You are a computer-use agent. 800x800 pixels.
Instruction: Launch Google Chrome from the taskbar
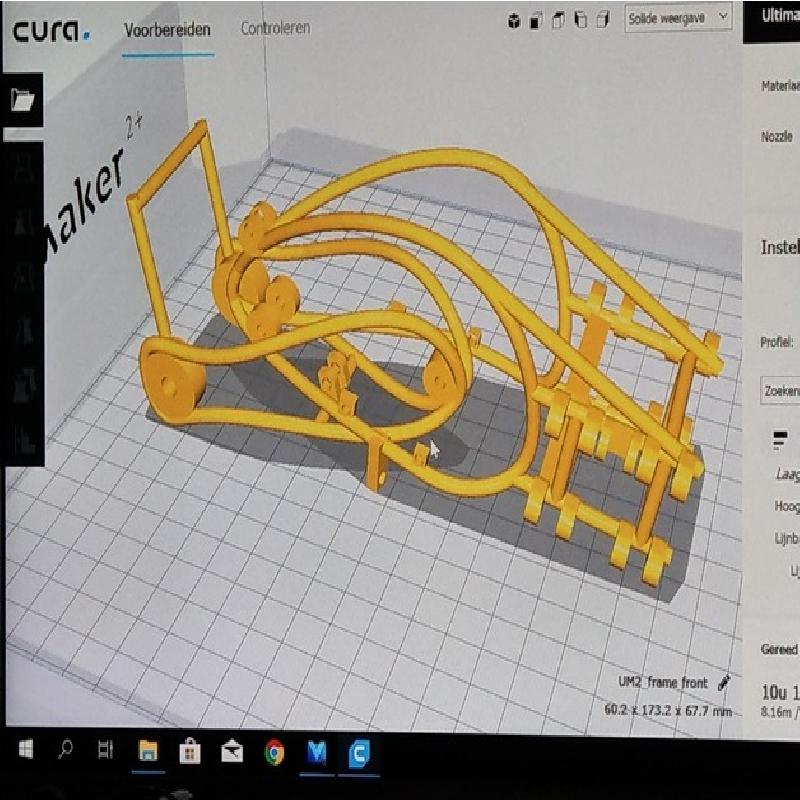274,751
